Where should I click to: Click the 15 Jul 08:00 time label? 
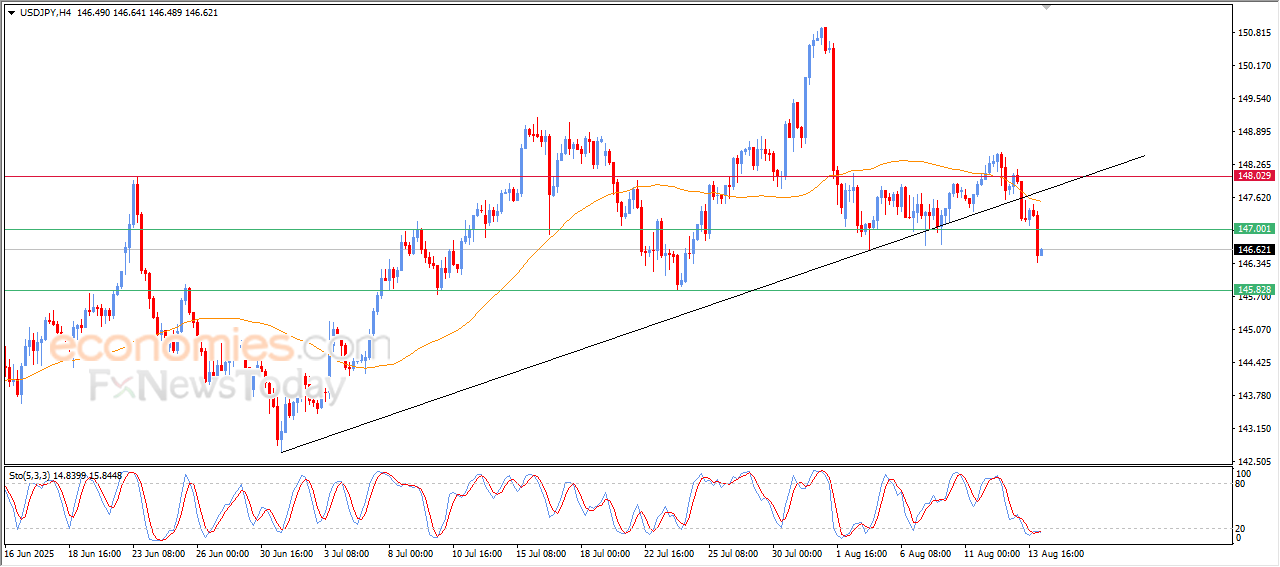[542, 553]
